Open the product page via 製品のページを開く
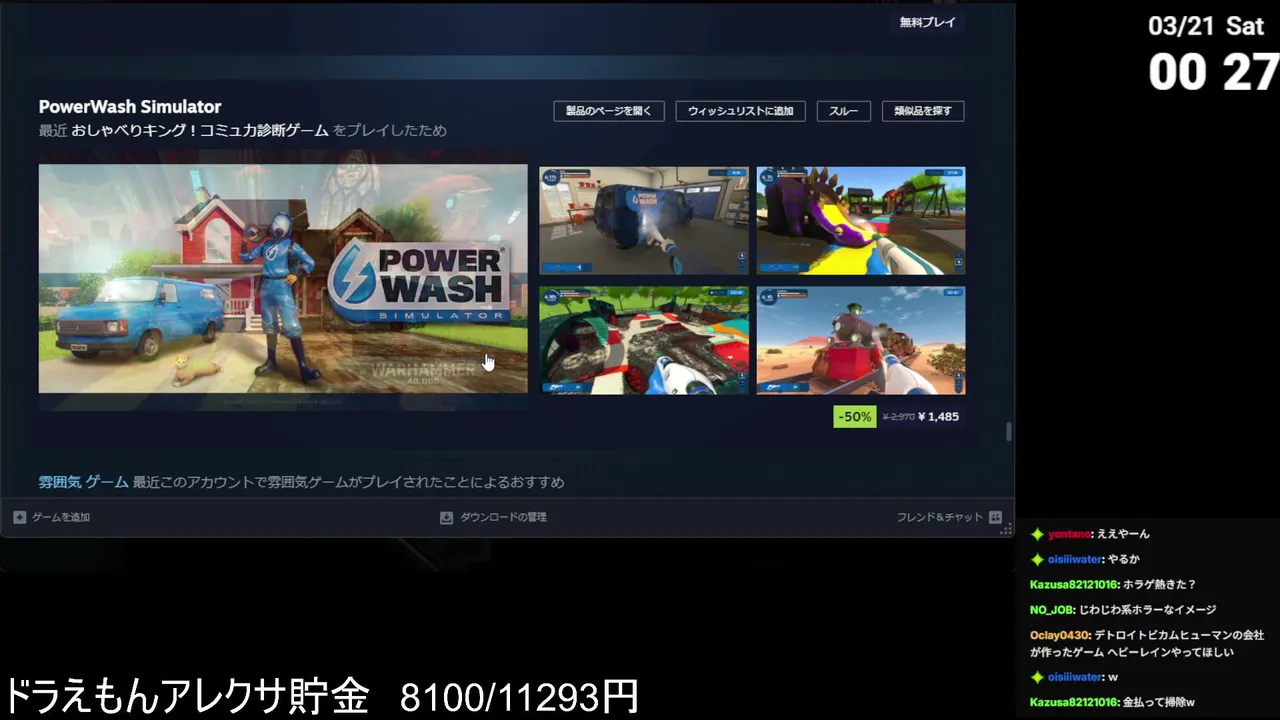This screenshot has height=720, width=1280. point(609,111)
